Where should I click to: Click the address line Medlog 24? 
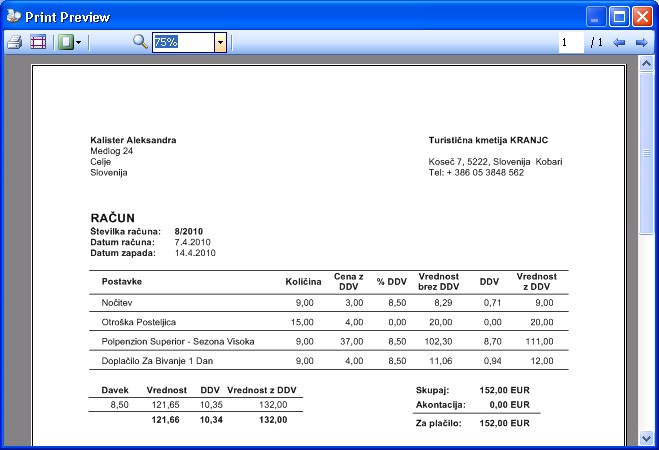111,151
